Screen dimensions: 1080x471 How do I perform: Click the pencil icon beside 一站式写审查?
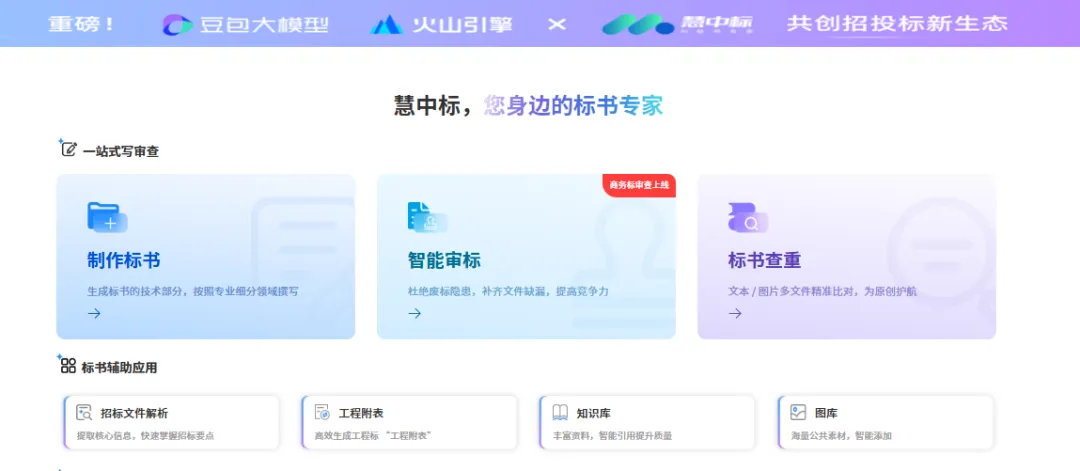(x=68, y=149)
